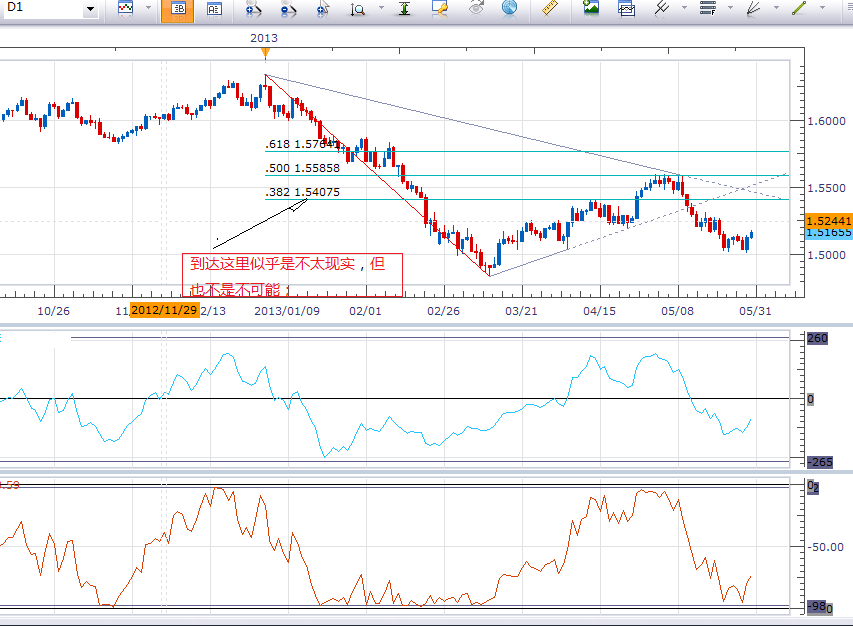The width and height of the screenshot is (853, 626).
Task: Click the -50.00 oscillator axis label
Action: point(825,547)
